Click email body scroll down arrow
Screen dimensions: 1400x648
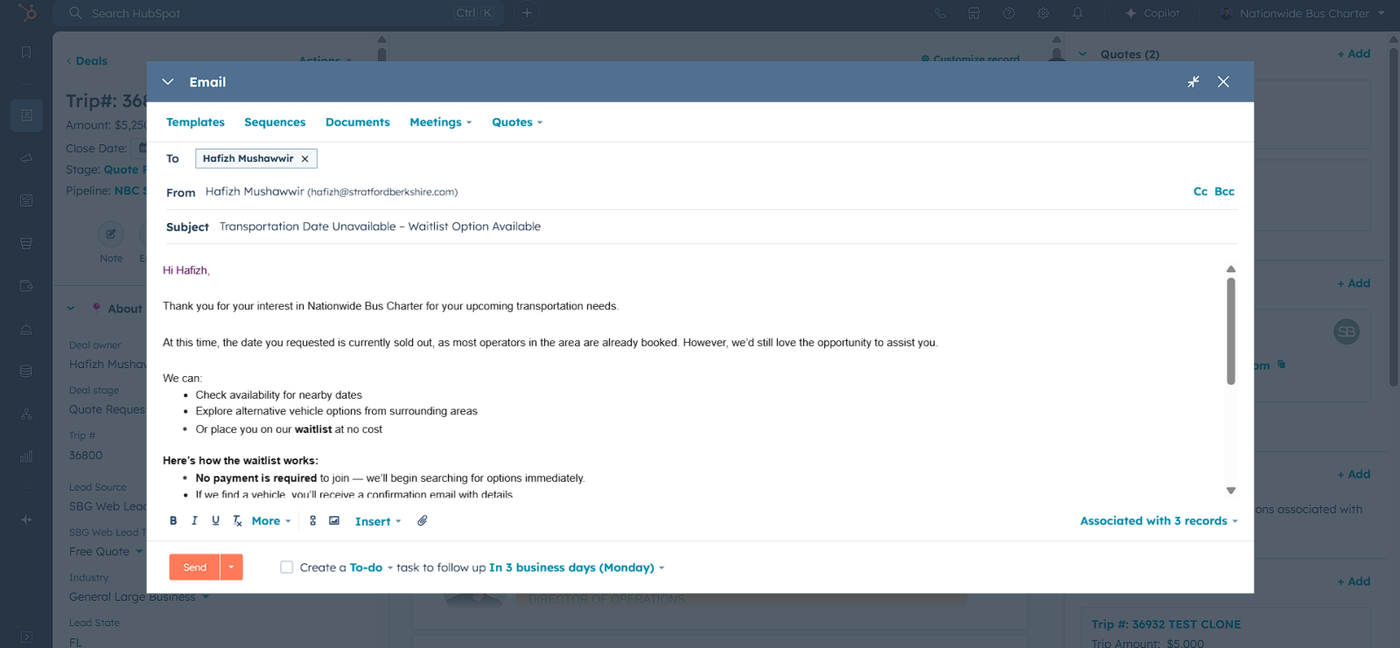click(1231, 490)
